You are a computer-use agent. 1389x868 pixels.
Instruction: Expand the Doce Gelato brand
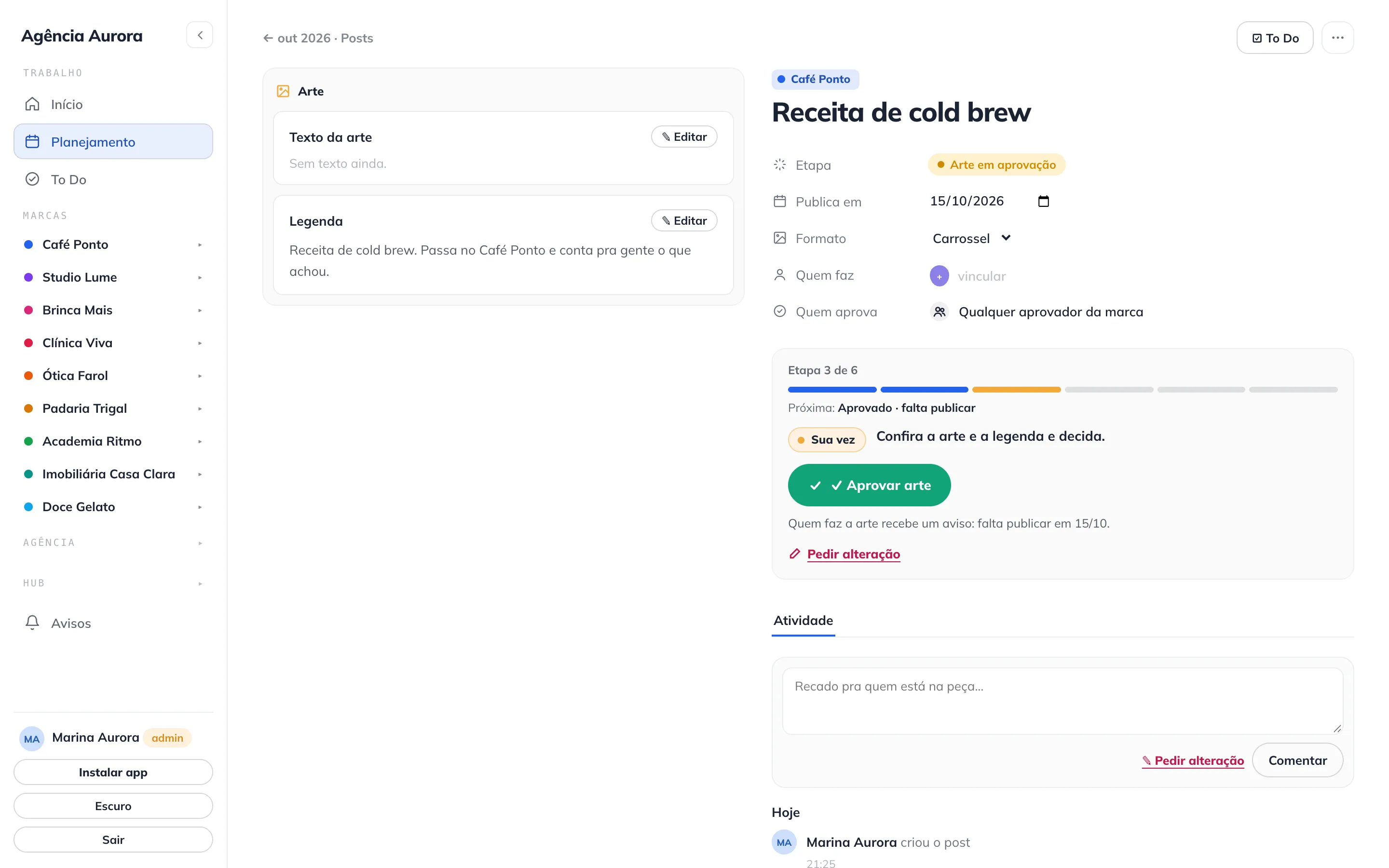[x=200, y=507]
